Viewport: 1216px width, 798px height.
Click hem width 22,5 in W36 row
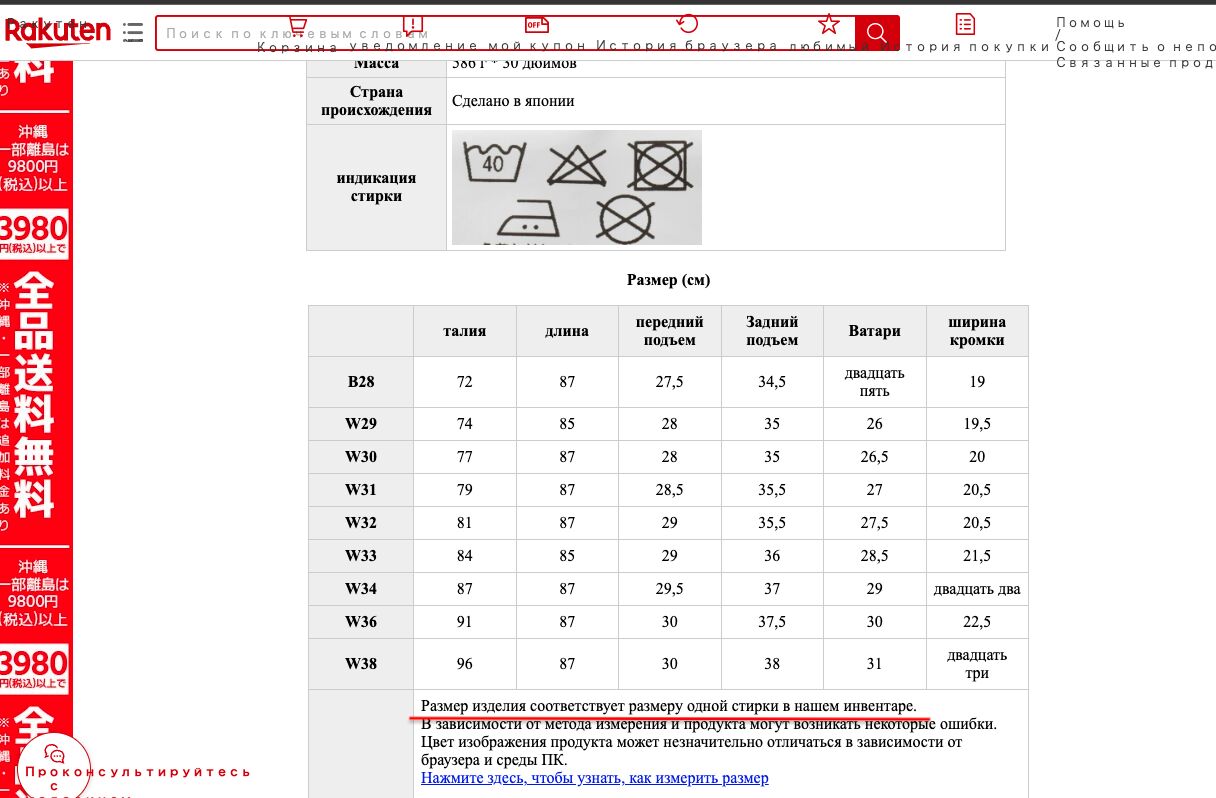click(x=977, y=622)
